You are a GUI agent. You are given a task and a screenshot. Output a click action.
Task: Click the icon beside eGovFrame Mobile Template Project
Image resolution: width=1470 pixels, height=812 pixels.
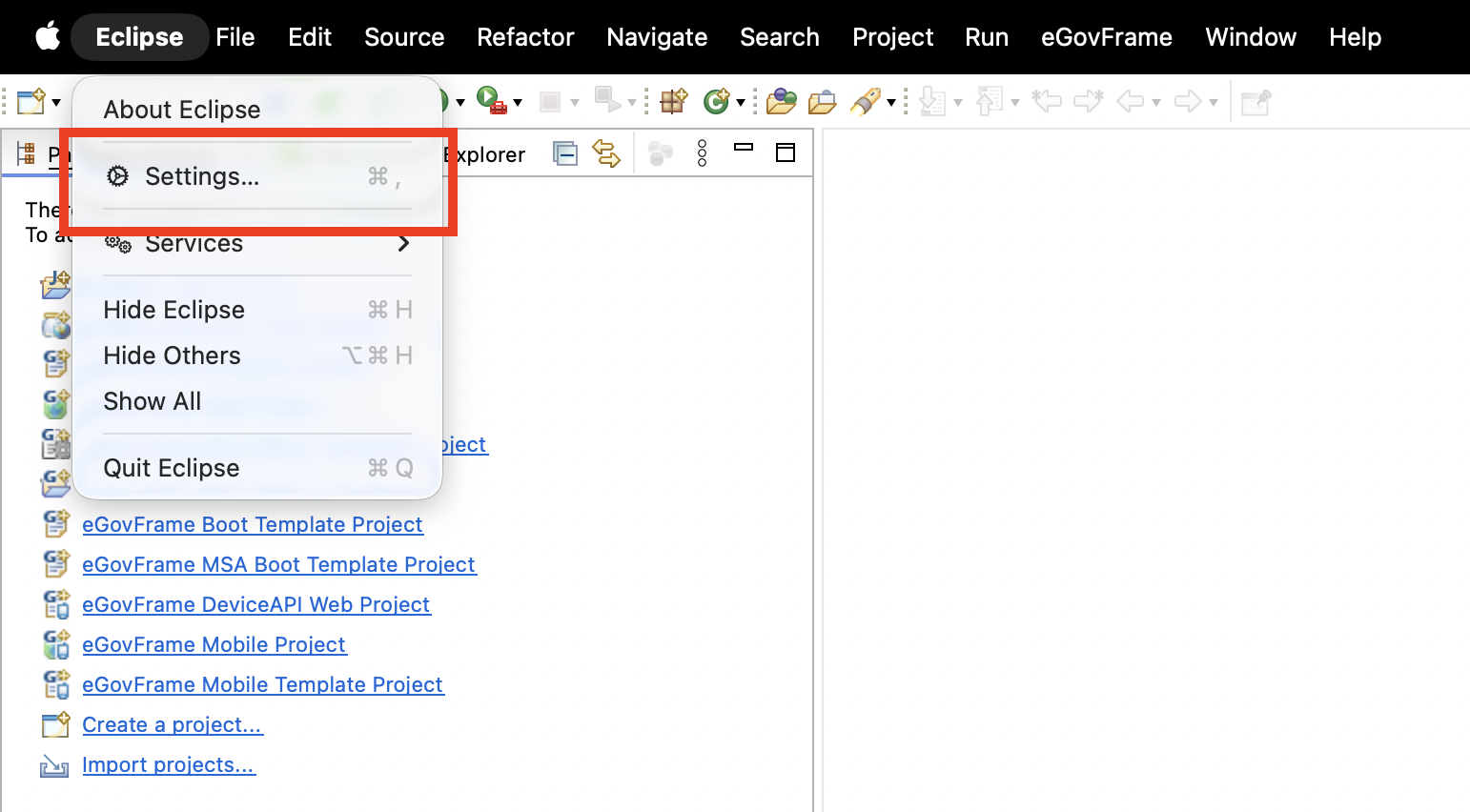(56, 684)
